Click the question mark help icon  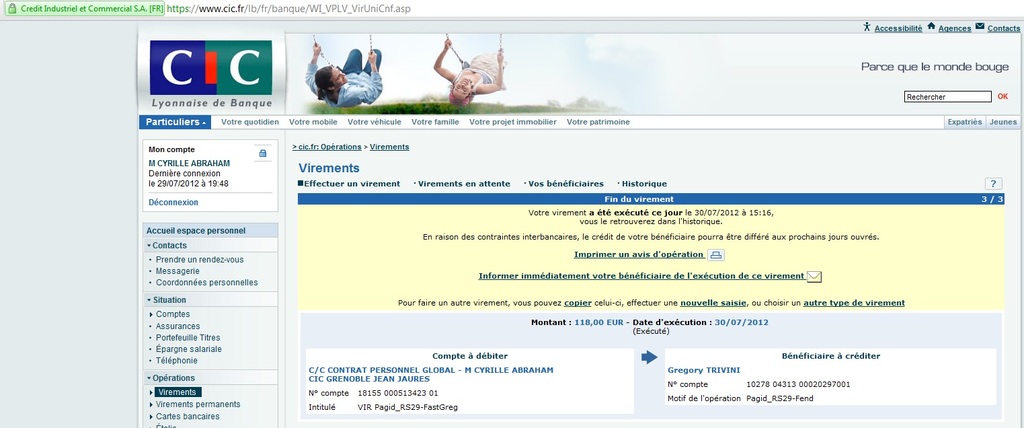[x=993, y=184]
